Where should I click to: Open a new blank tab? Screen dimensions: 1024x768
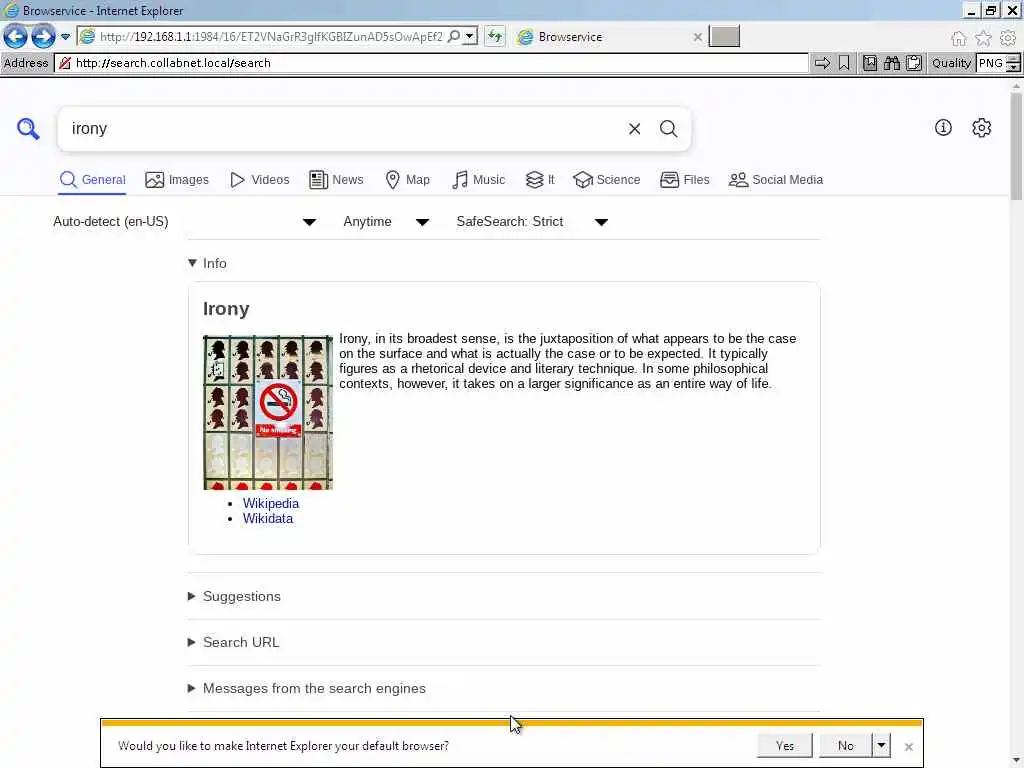coord(724,37)
